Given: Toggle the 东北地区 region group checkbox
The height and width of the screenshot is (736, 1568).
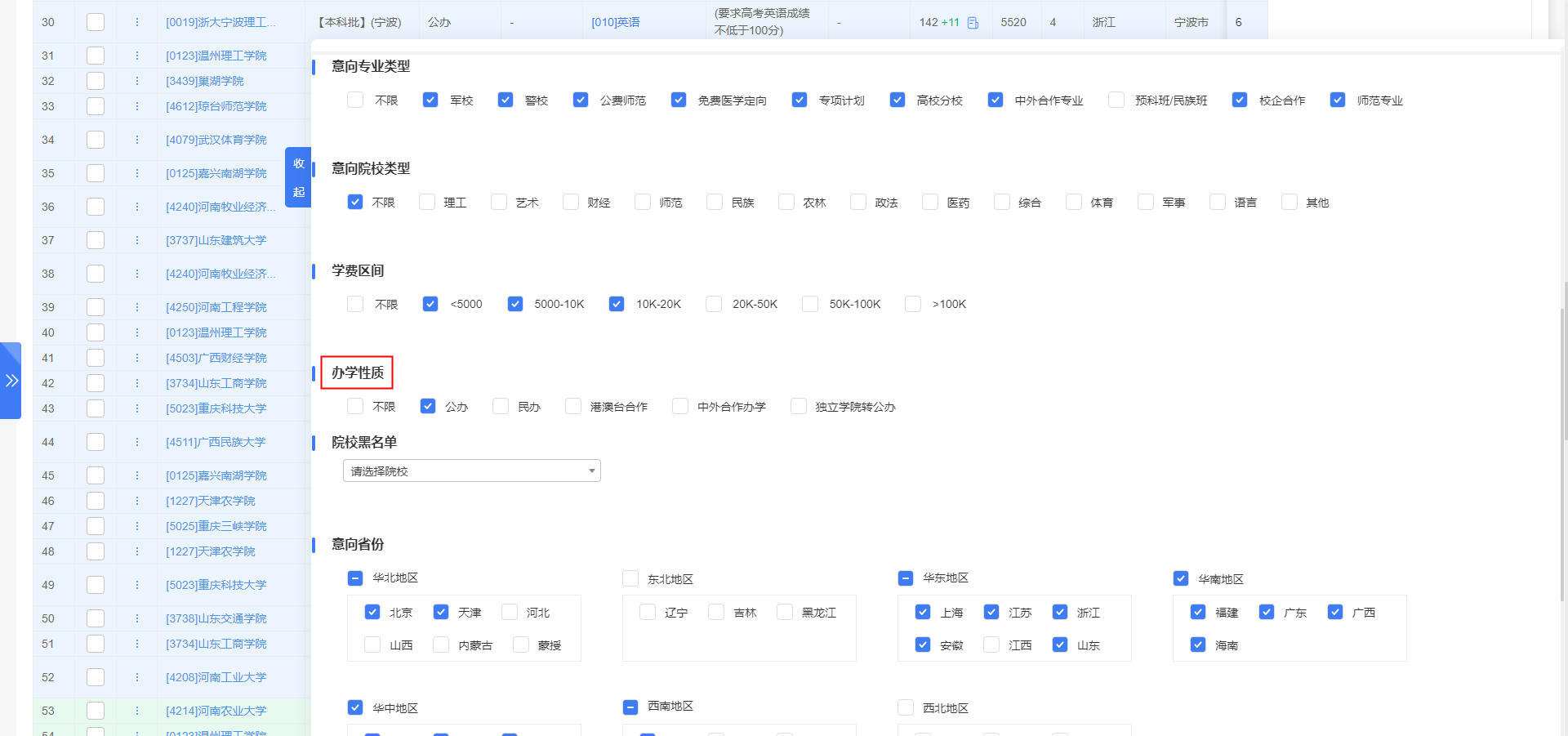Looking at the screenshot, I should (630, 578).
